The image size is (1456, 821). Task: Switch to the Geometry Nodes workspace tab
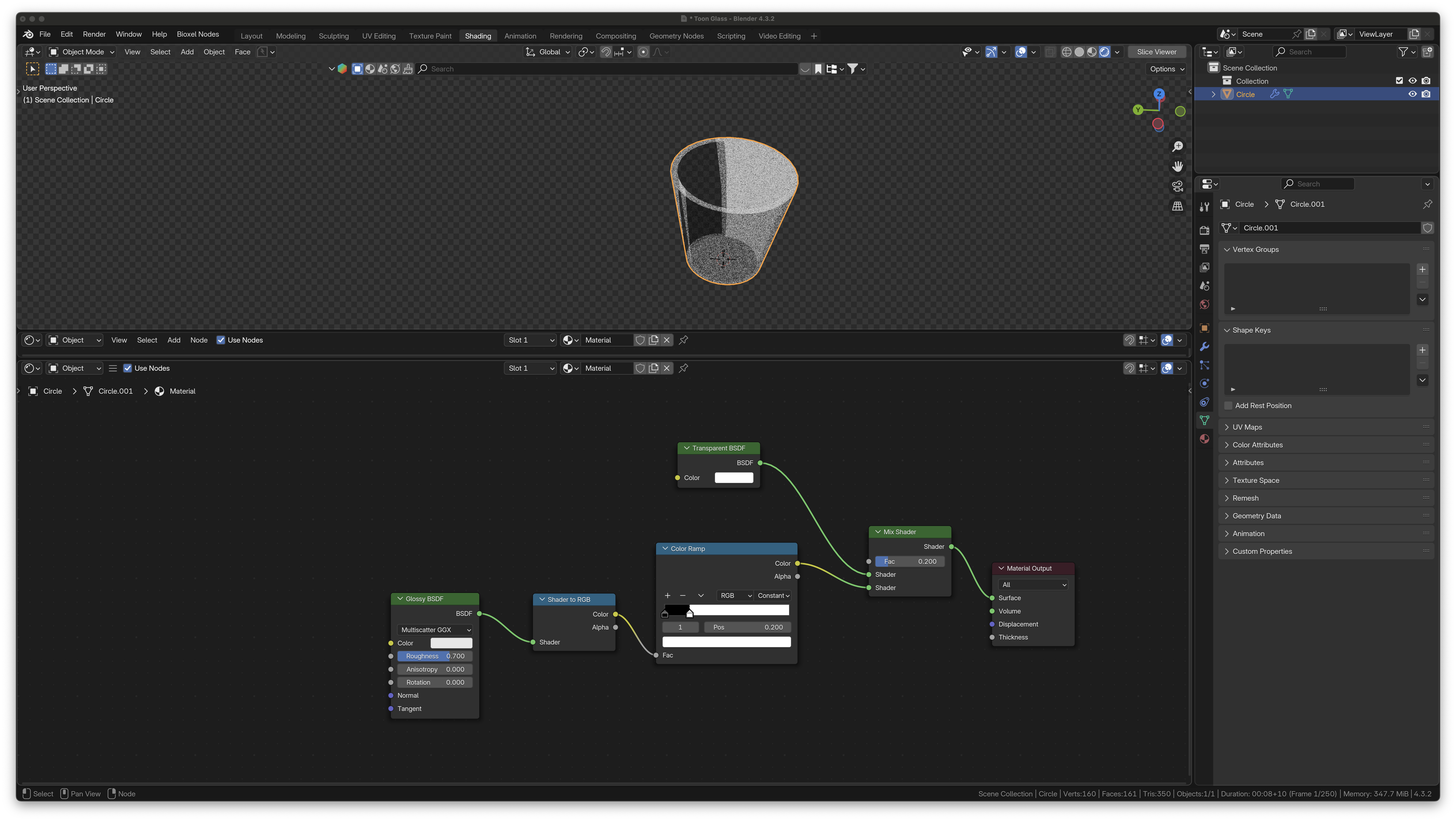pos(677,36)
